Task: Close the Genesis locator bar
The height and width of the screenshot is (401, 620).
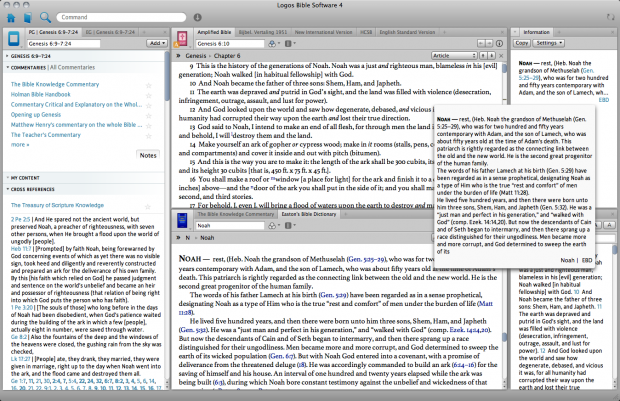Action: pyautogui.click(x=501, y=56)
